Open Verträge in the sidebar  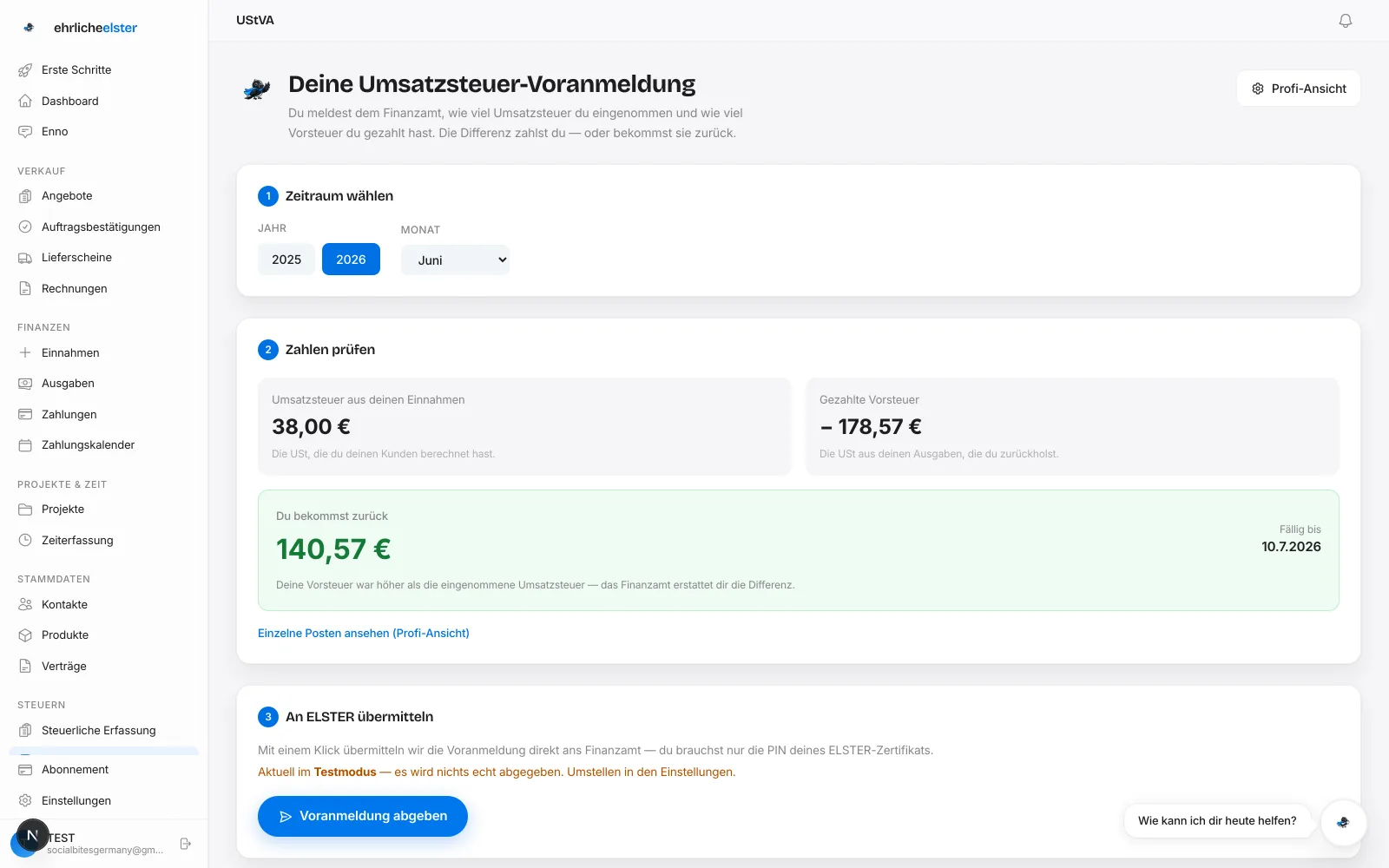pos(104,666)
